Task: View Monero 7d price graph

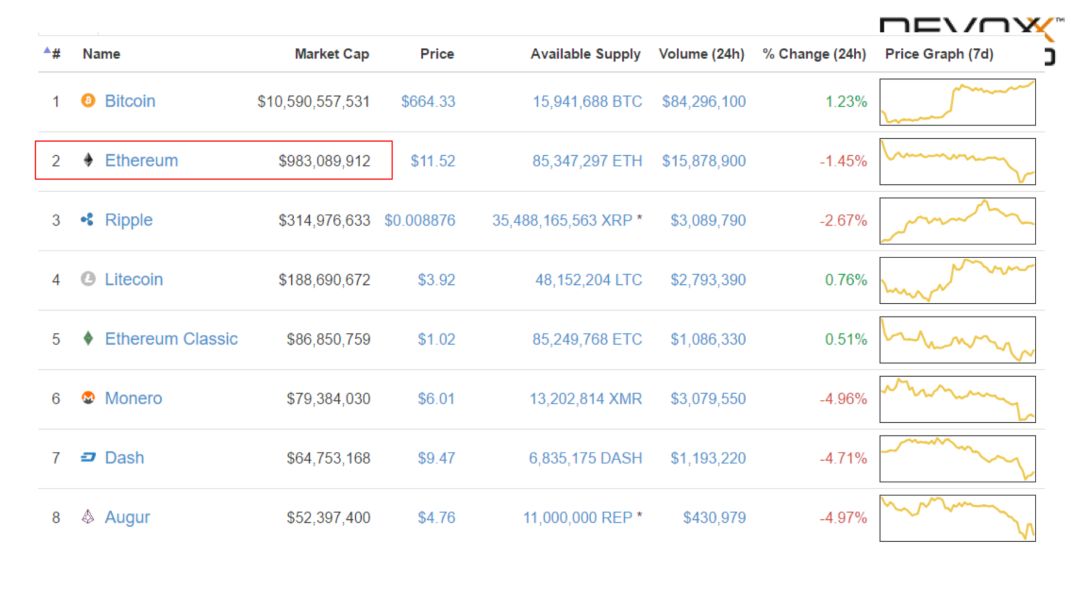Action: tap(957, 399)
